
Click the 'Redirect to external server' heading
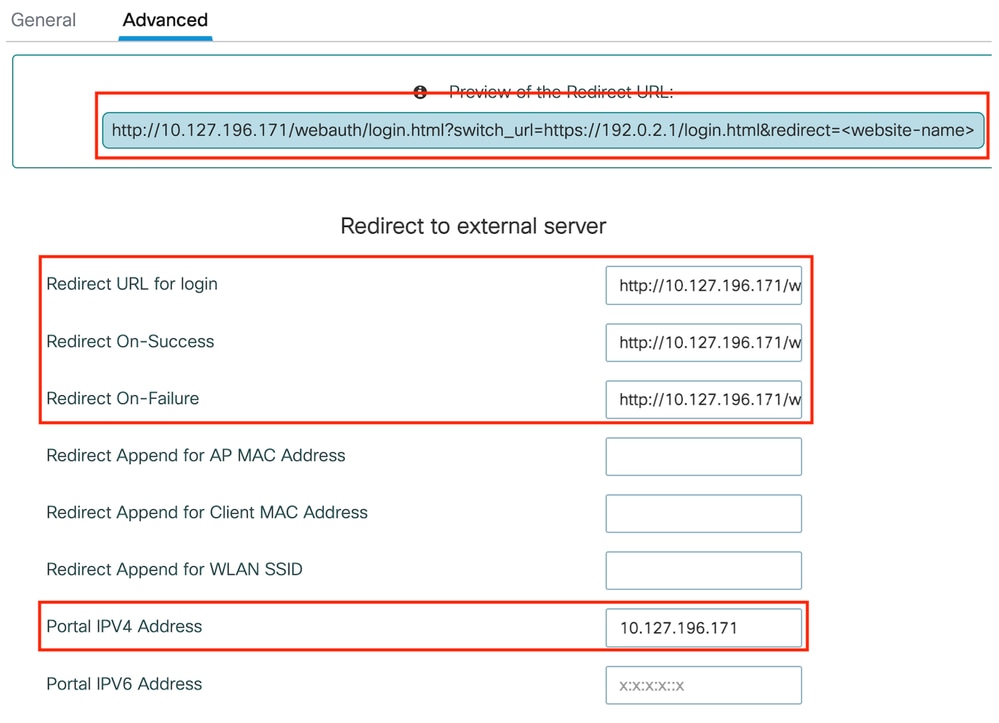(x=473, y=226)
